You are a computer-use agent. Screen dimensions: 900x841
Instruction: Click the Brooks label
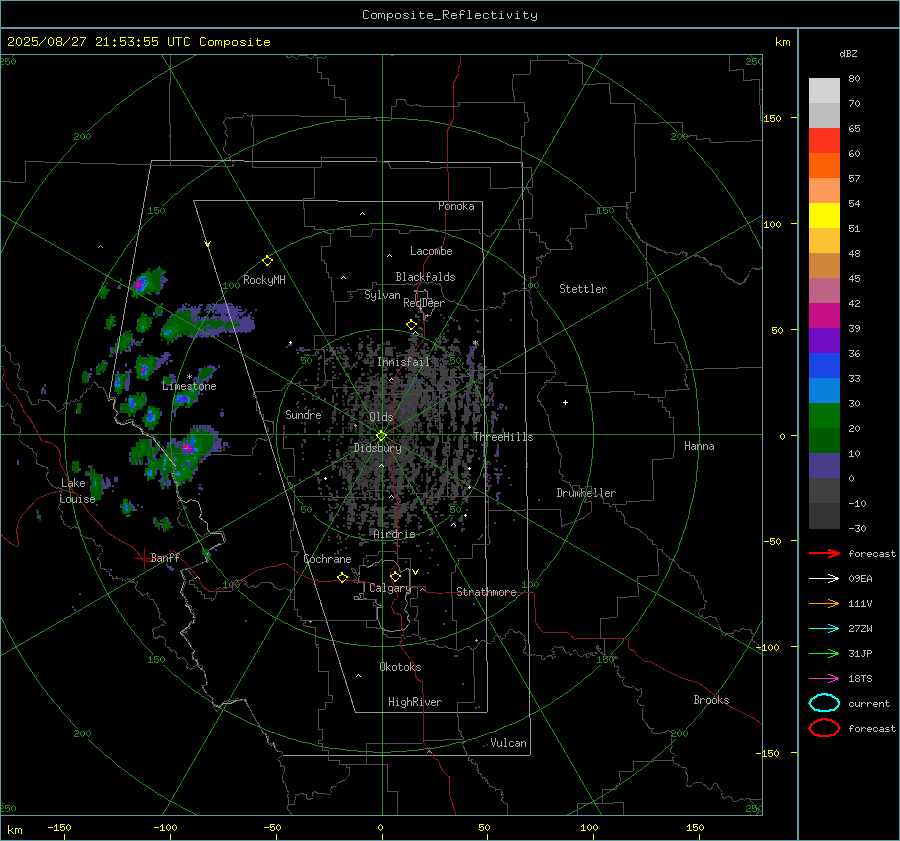pos(711,700)
